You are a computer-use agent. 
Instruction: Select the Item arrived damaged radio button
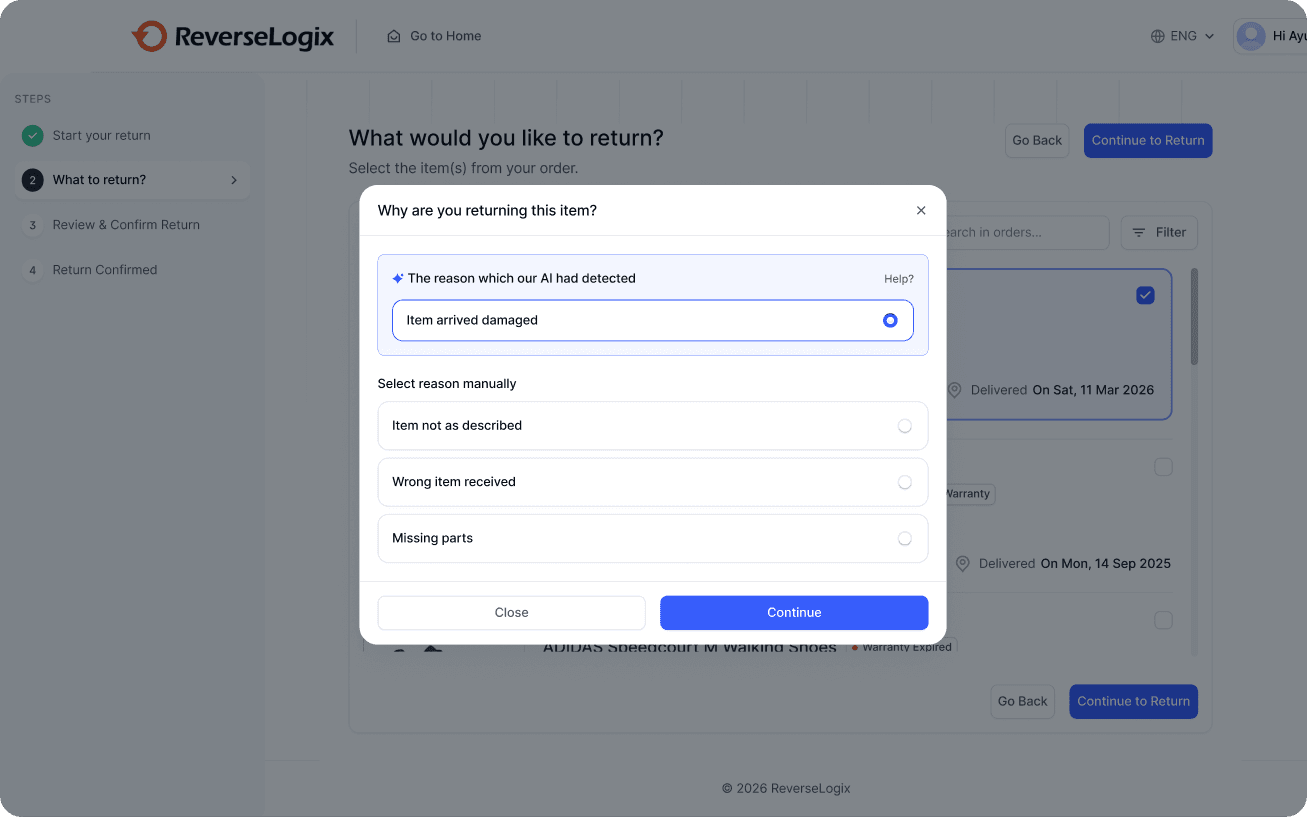(890, 321)
